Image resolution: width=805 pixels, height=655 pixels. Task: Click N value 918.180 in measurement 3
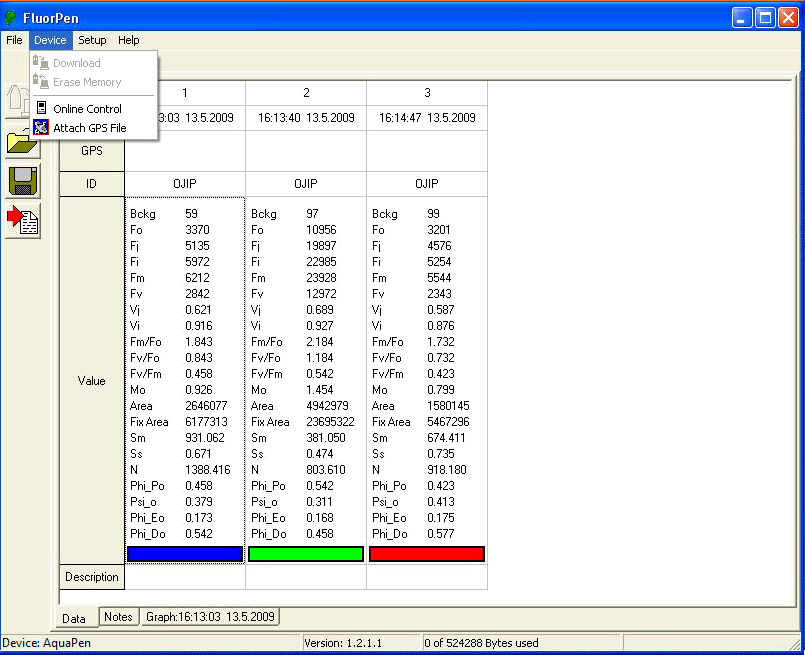(447, 470)
